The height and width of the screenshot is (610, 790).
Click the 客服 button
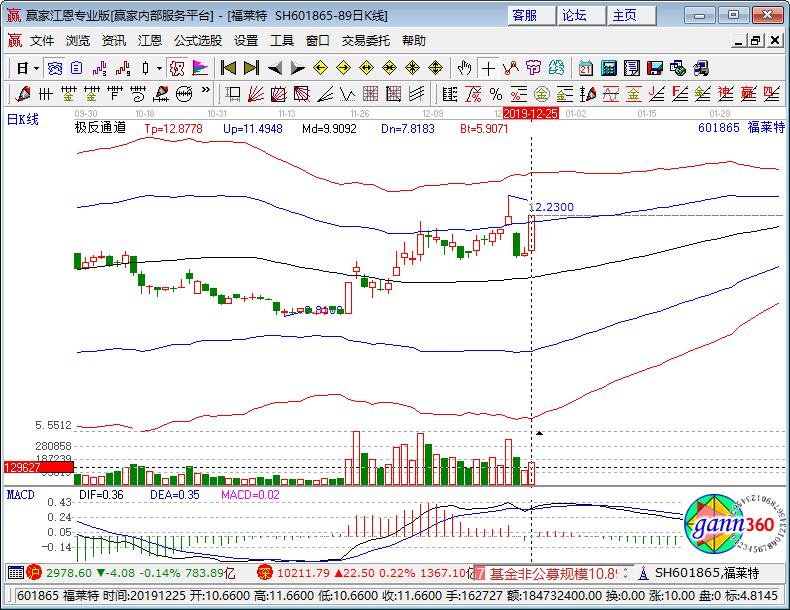(x=531, y=15)
